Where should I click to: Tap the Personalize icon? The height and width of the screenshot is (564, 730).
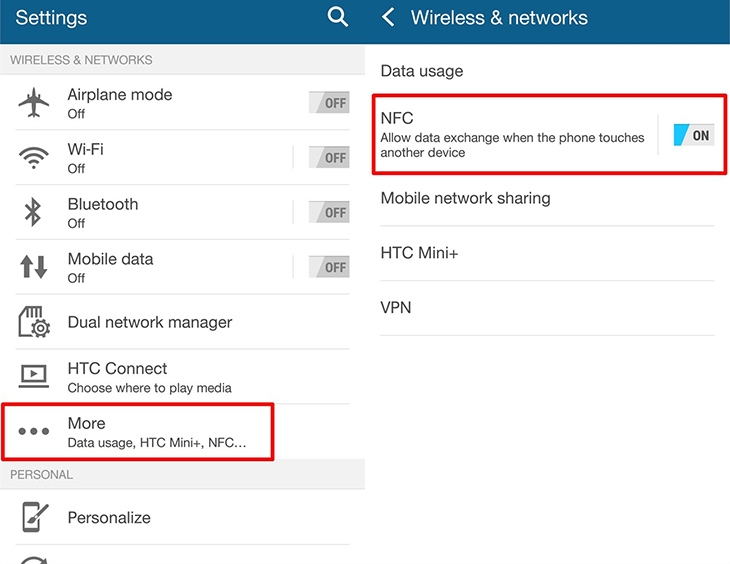click(34, 517)
